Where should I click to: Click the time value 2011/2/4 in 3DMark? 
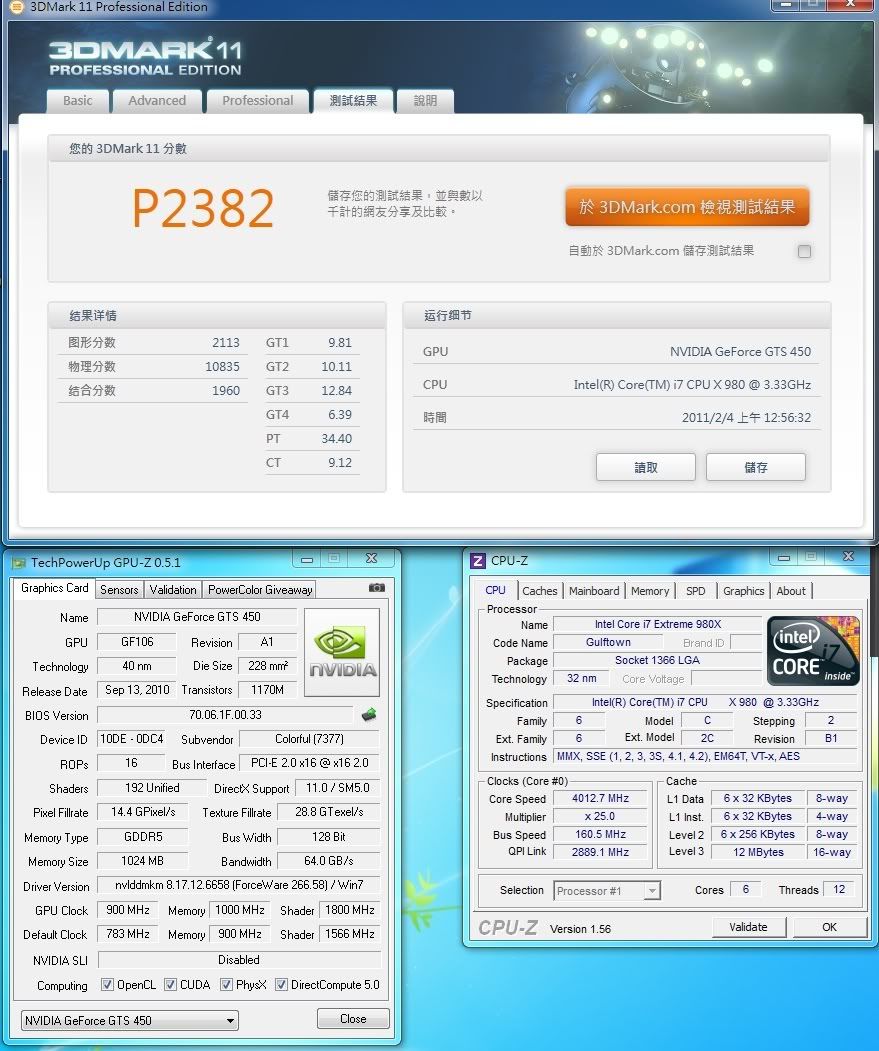(746, 418)
